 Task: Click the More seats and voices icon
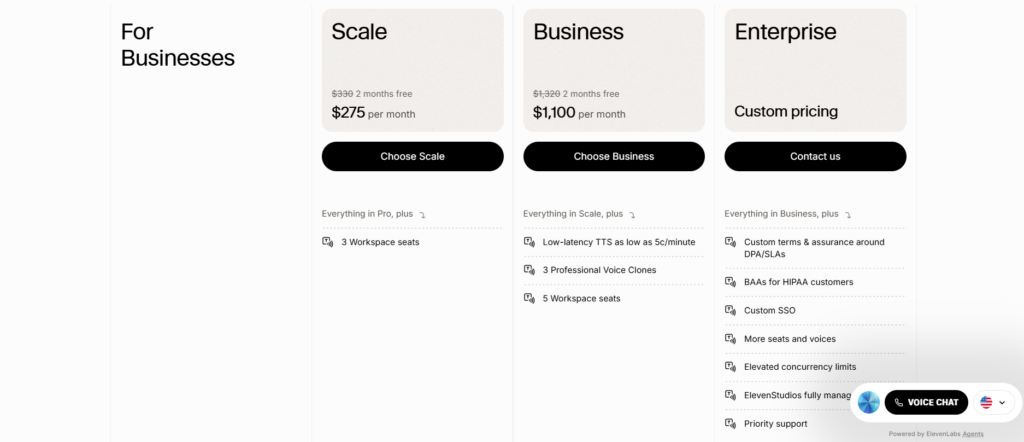pos(730,339)
